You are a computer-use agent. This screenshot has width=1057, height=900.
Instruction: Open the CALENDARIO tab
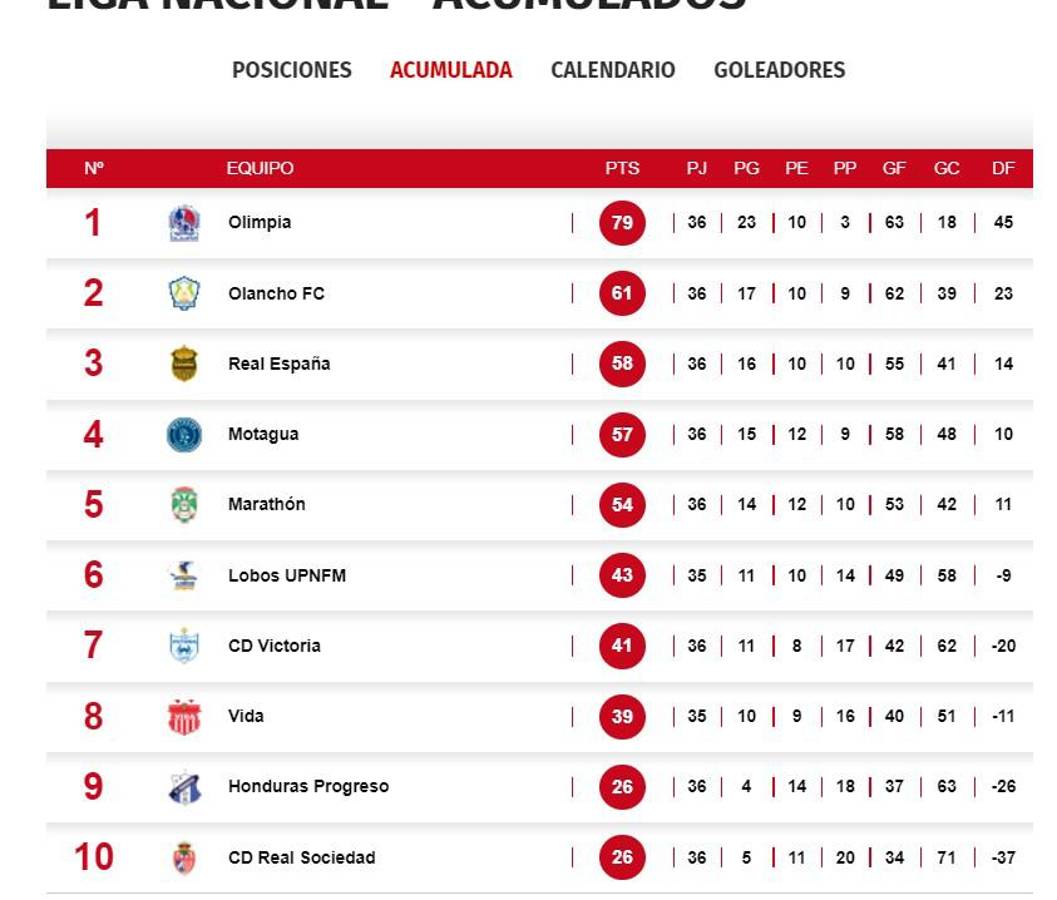point(613,70)
